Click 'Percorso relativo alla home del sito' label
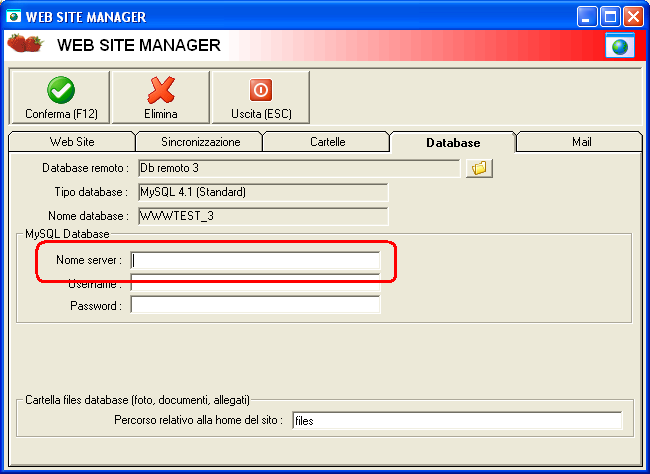Image resolution: width=650 pixels, height=474 pixels. tap(198, 420)
